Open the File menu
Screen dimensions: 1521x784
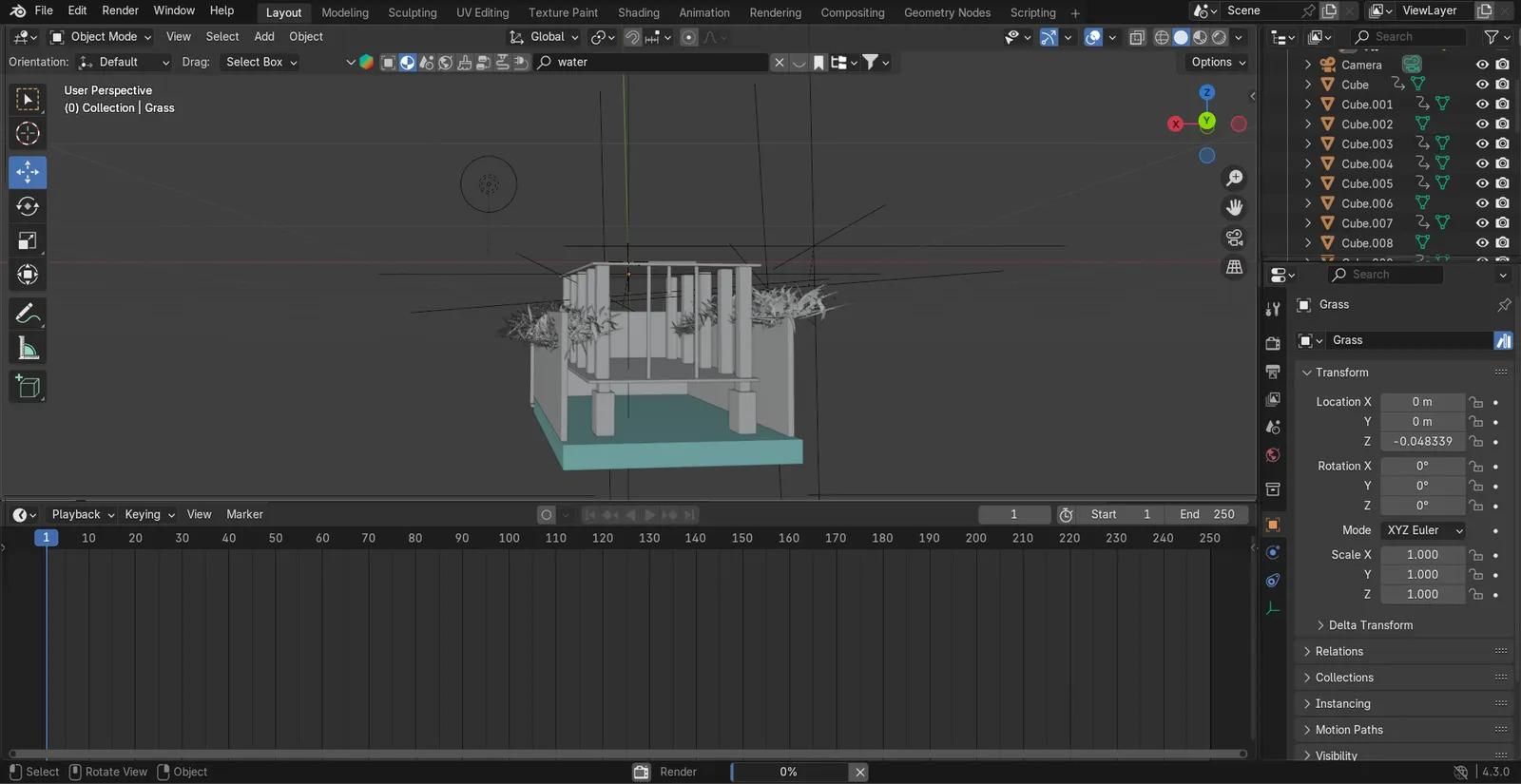(x=44, y=10)
